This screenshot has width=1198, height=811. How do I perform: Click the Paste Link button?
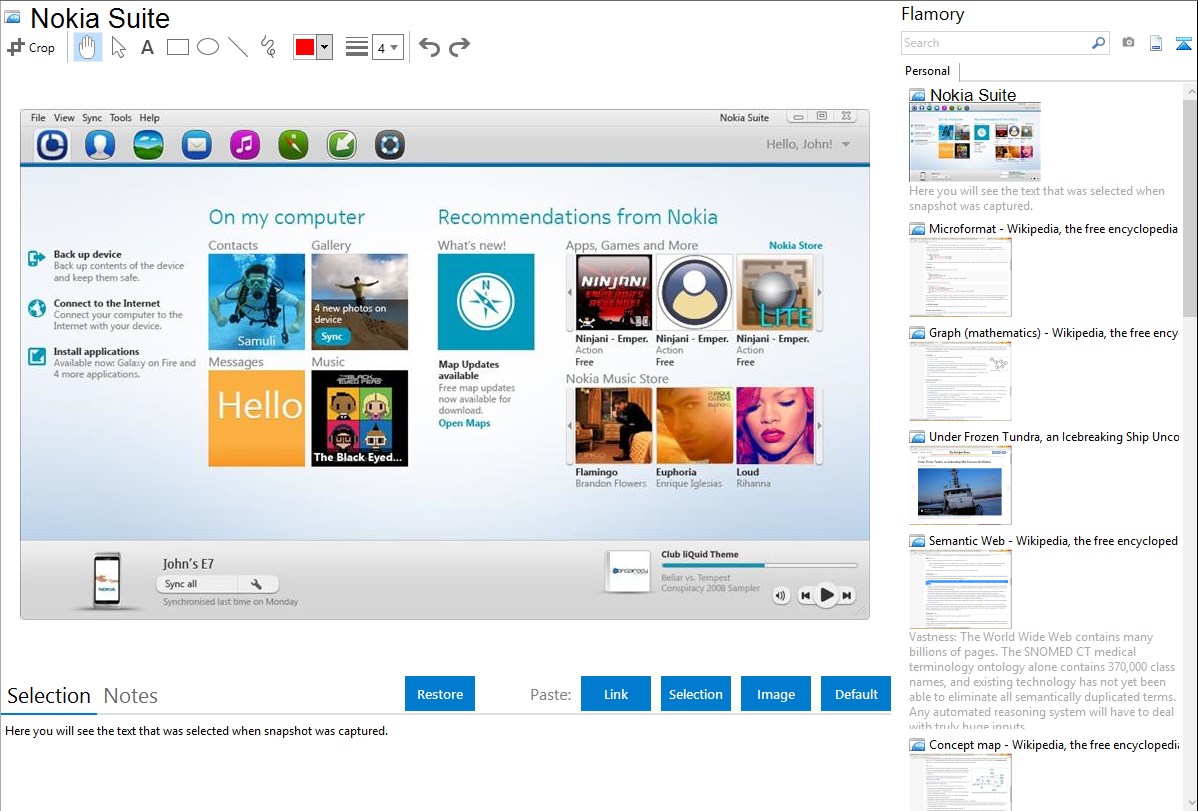(x=616, y=694)
